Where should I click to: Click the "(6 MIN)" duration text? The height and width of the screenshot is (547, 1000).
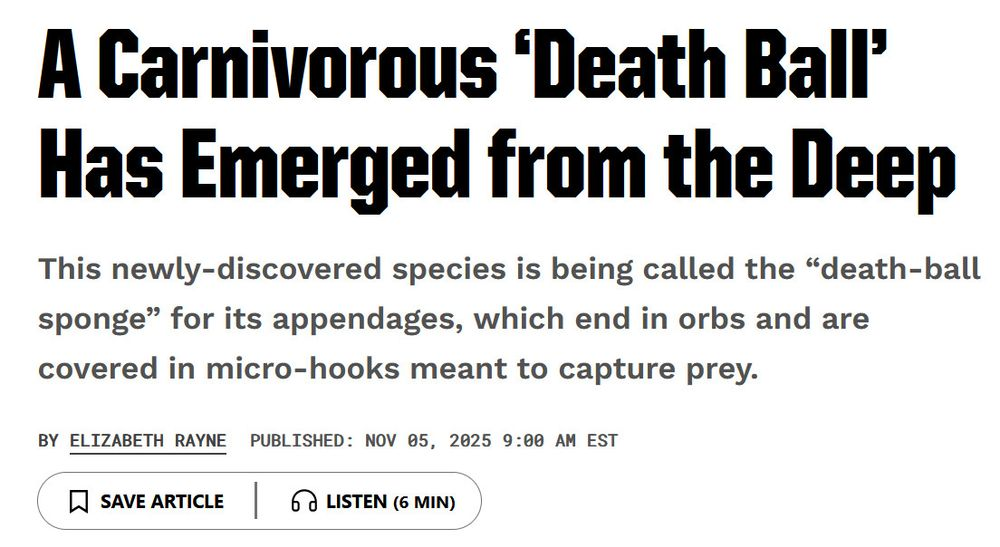(424, 502)
